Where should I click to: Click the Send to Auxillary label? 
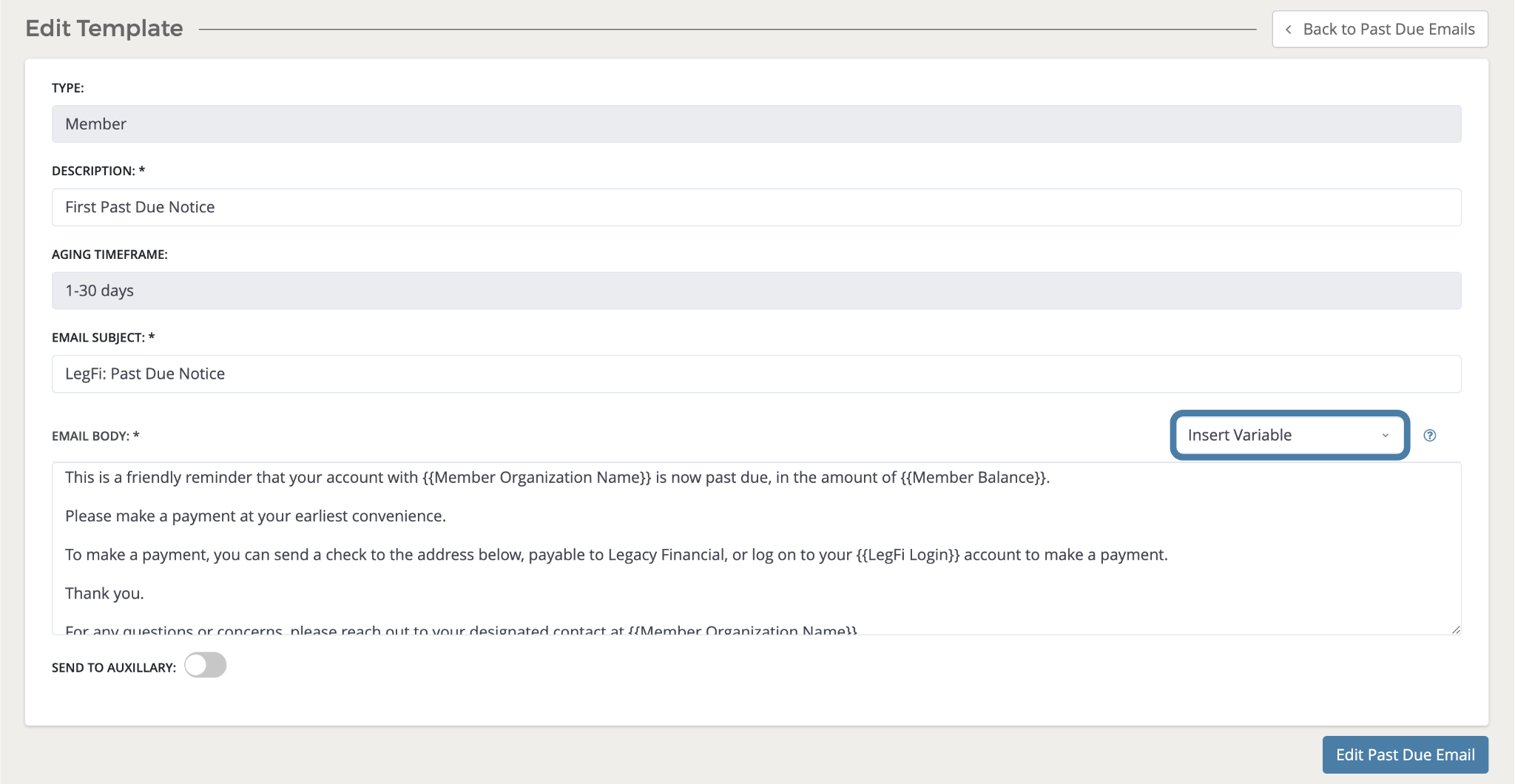tap(113, 668)
